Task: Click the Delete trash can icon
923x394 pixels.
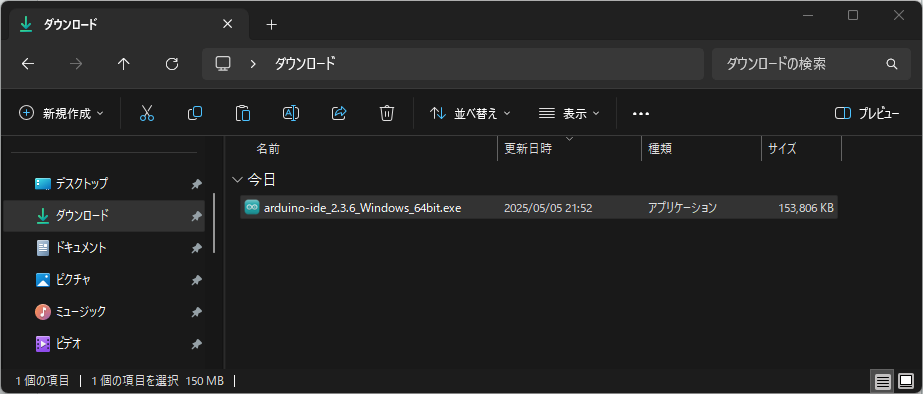Action: pyautogui.click(x=387, y=113)
